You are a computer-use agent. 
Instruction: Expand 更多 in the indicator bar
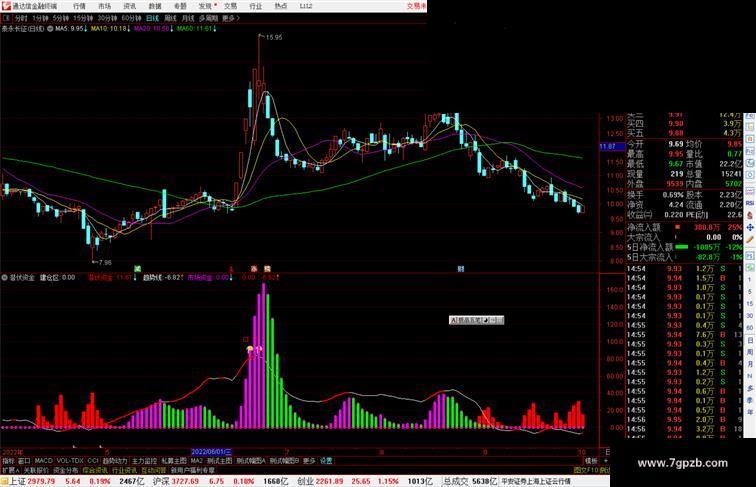point(309,461)
